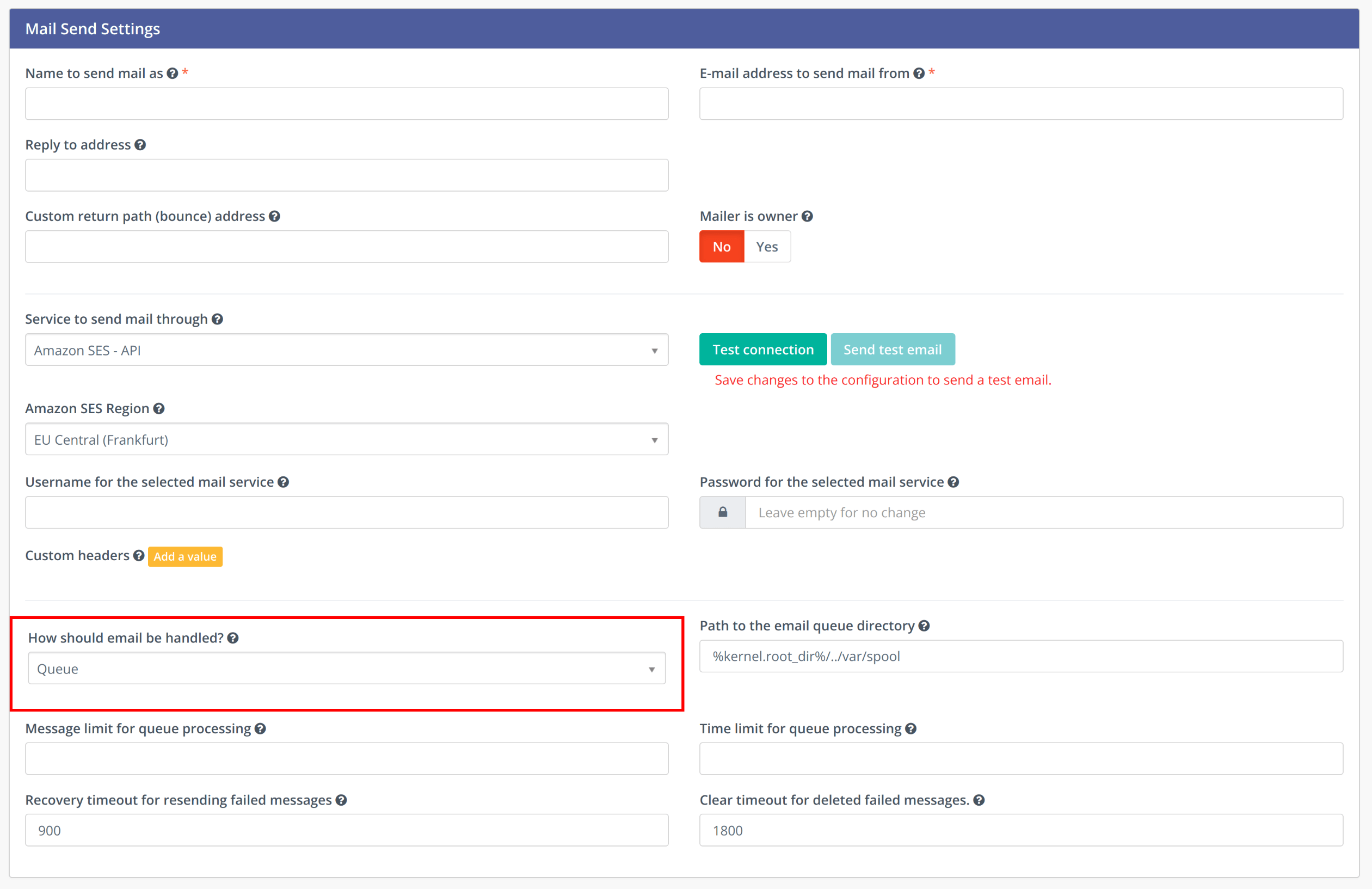Image resolution: width=1372 pixels, height=889 pixels.
Task: Click the Test connection button
Action: 762,350
